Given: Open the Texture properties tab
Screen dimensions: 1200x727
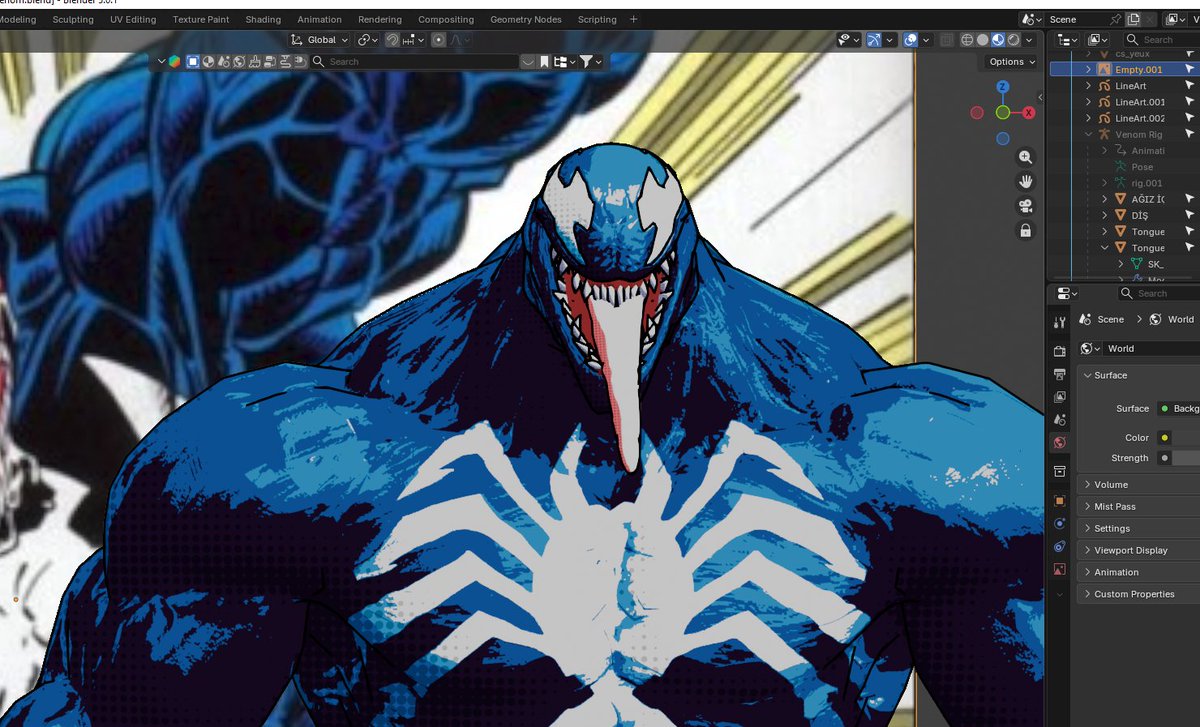Looking at the screenshot, I should 1060,569.
